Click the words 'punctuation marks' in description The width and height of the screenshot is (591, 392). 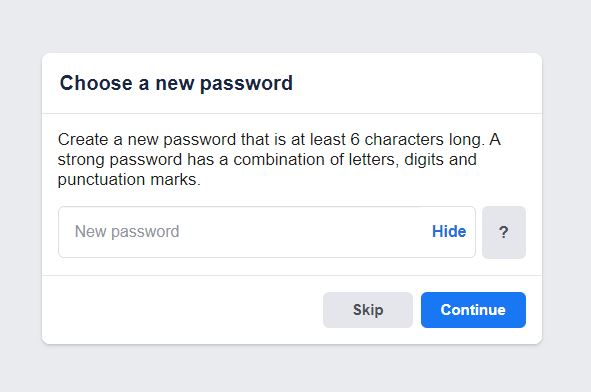tap(127, 180)
